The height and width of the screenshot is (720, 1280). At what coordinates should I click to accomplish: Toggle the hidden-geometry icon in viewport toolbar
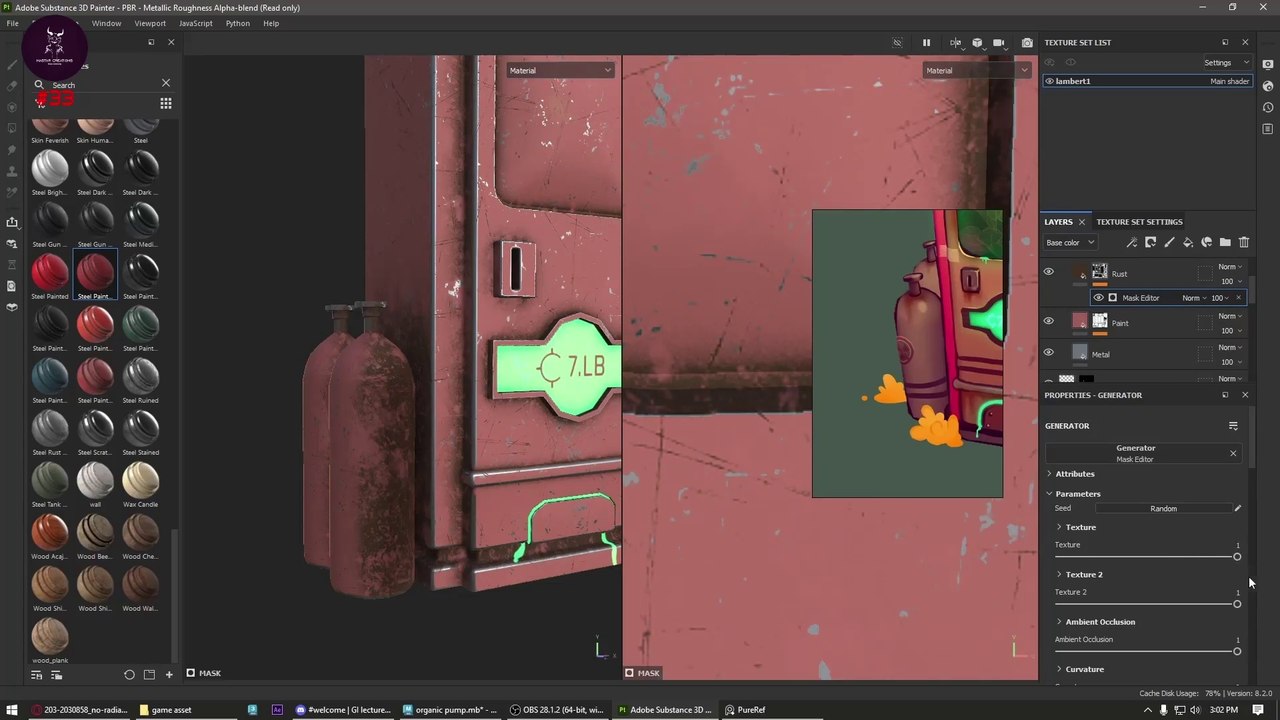897,43
